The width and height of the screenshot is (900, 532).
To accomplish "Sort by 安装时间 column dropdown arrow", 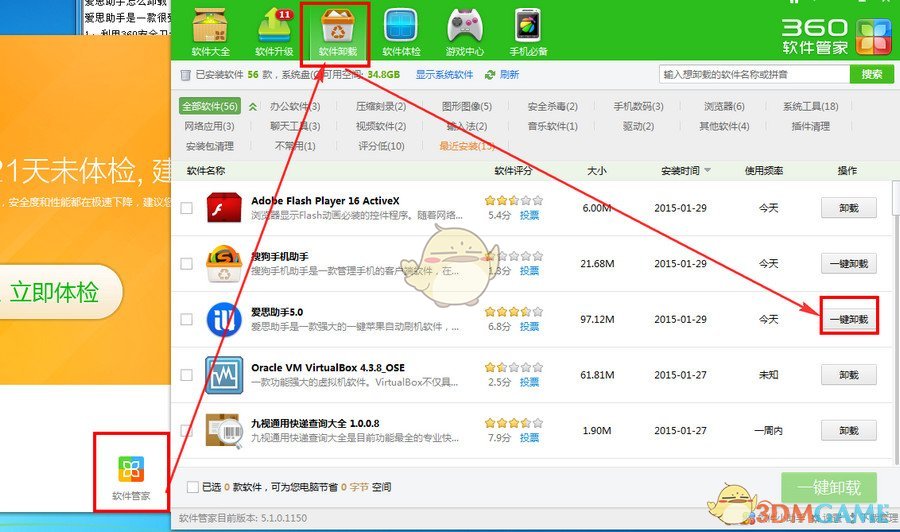I will 707,170.
